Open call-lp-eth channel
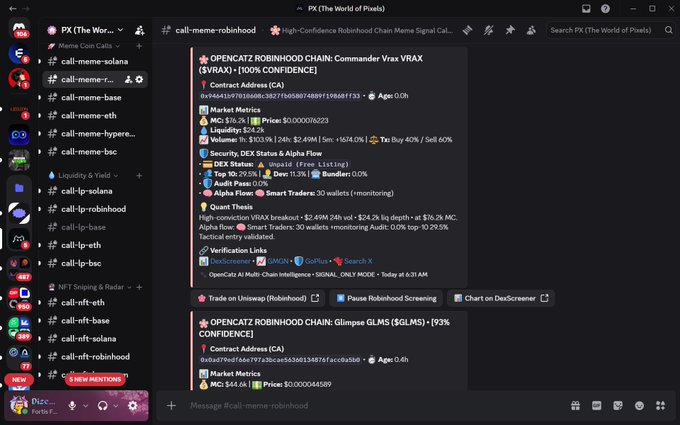Screen dimensions: 680x425 click(x=95, y=245)
